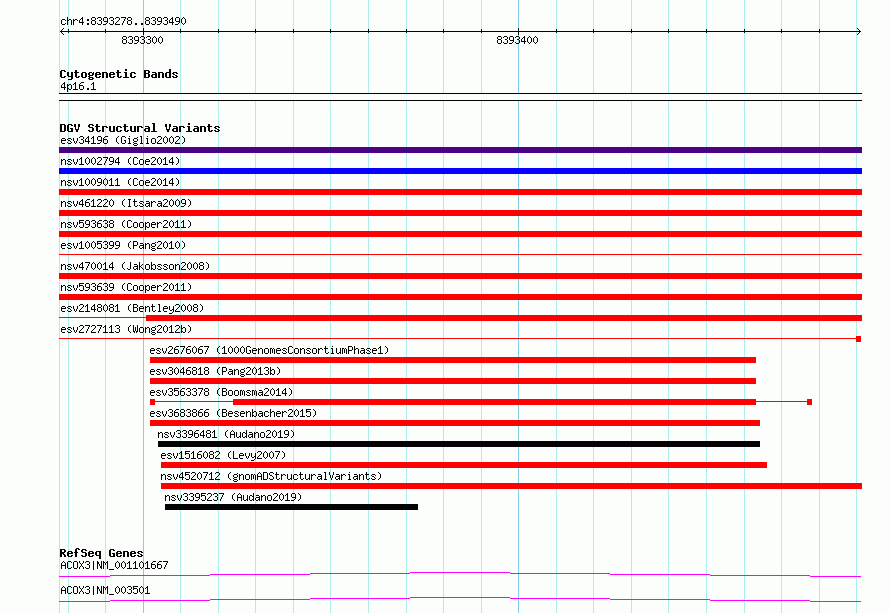Click the esv3563378 right outer end marker

(809, 402)
